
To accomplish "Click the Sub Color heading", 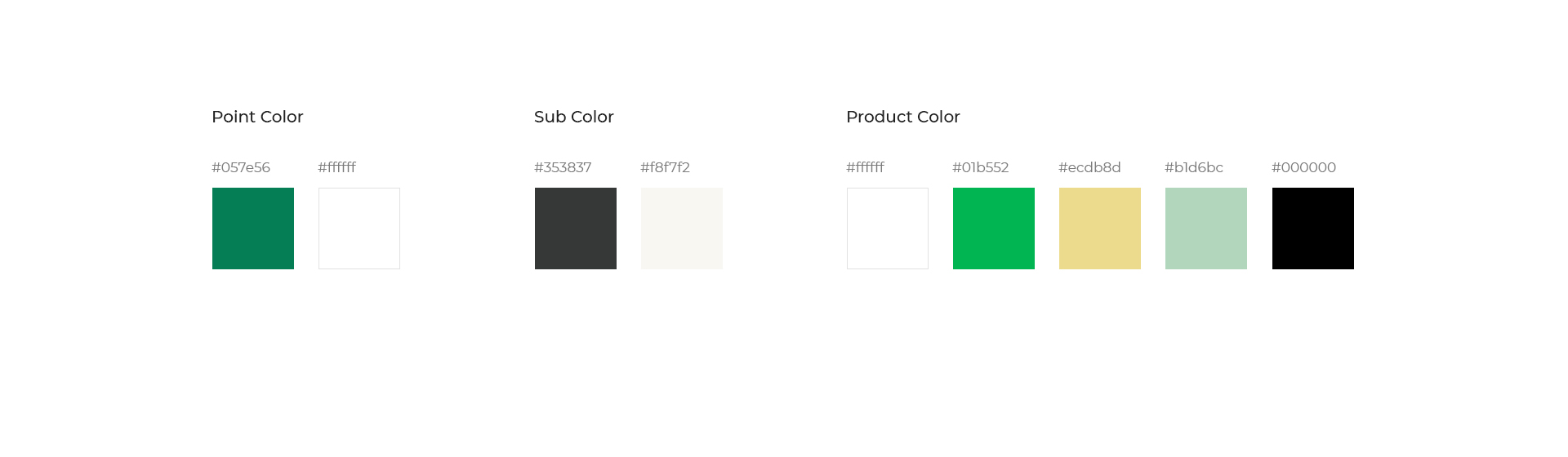I will tap(574, 117).
